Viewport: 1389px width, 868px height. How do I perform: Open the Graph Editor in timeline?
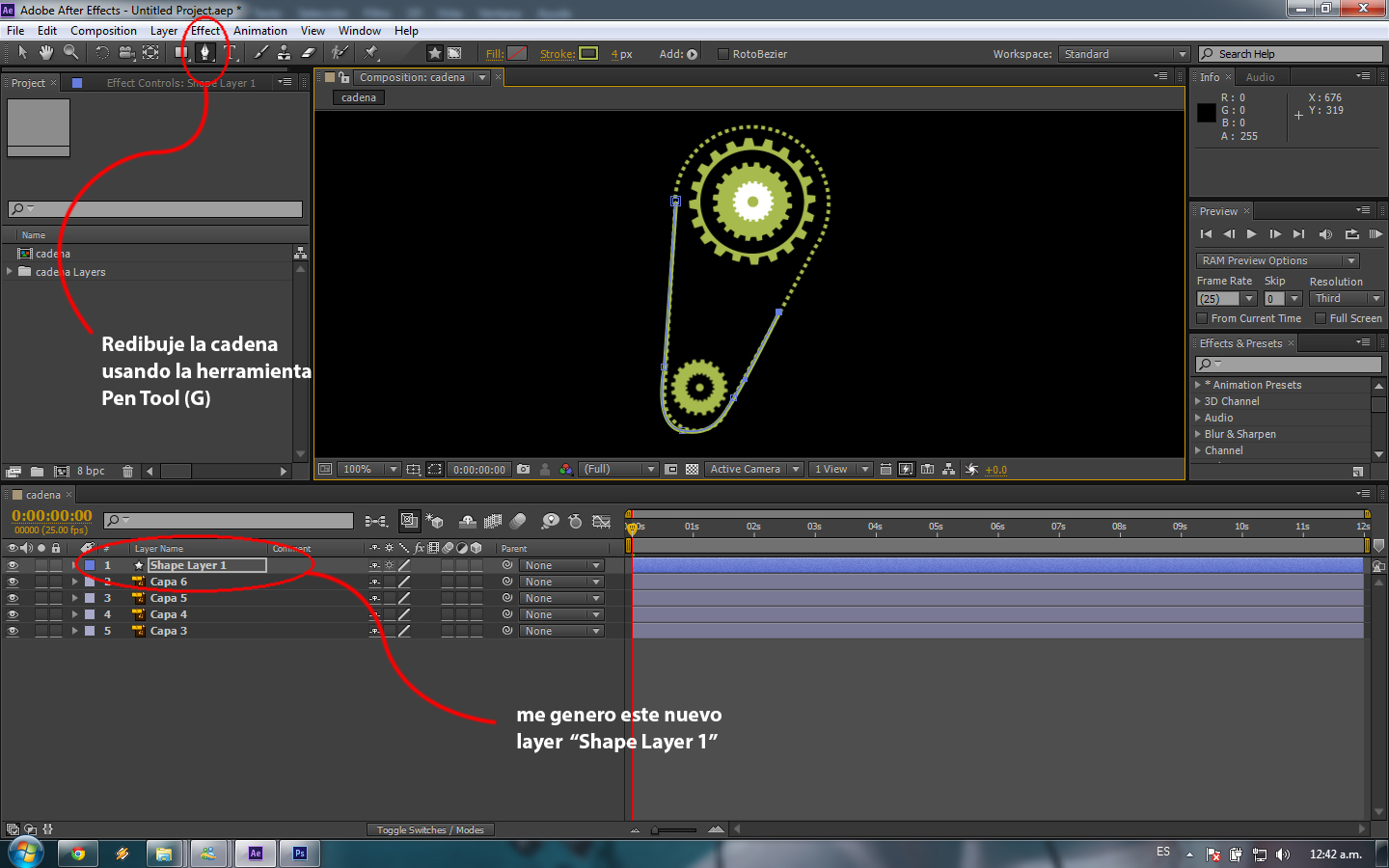coord(602,522)
